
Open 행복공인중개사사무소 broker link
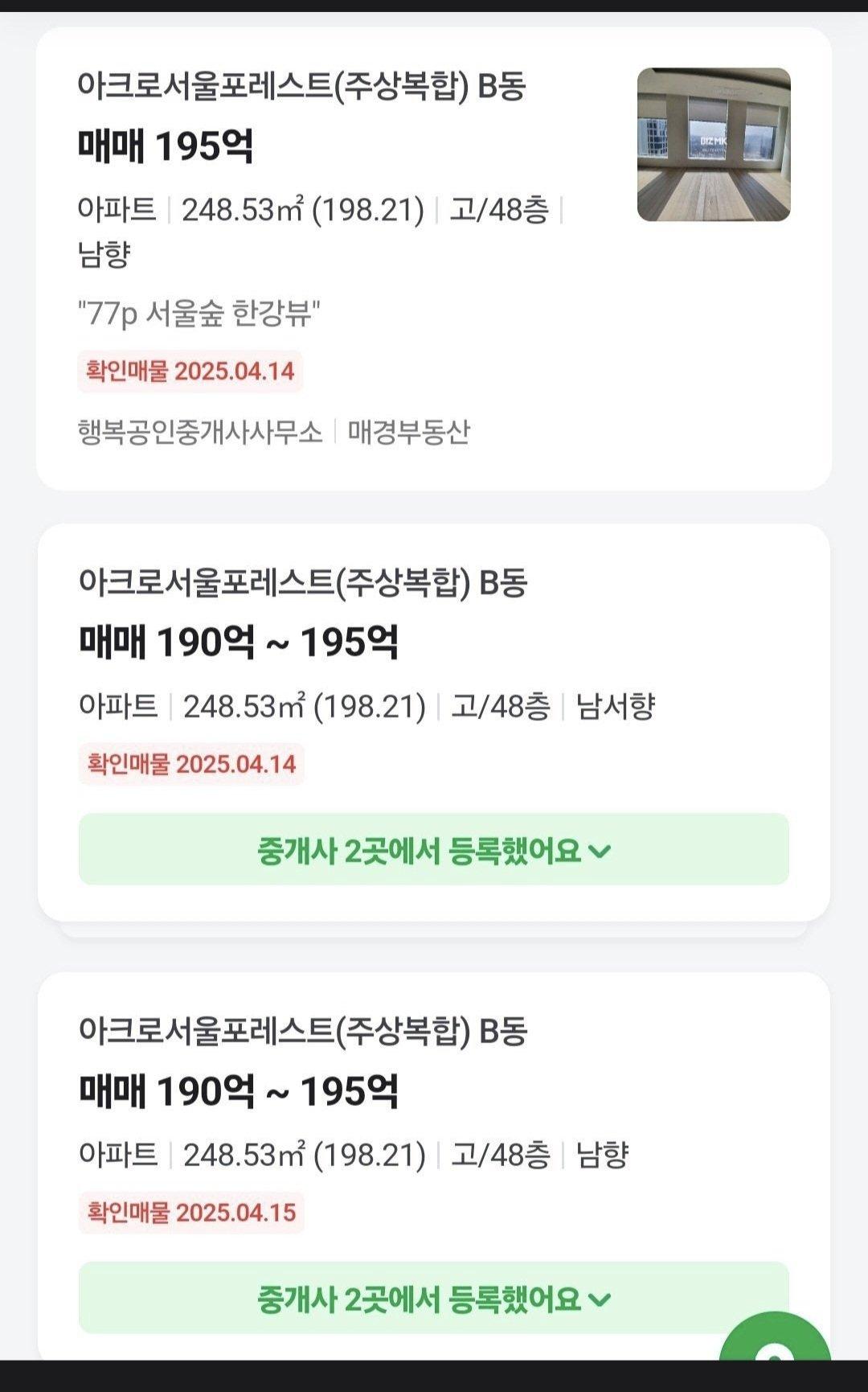[x=199, y=432]
